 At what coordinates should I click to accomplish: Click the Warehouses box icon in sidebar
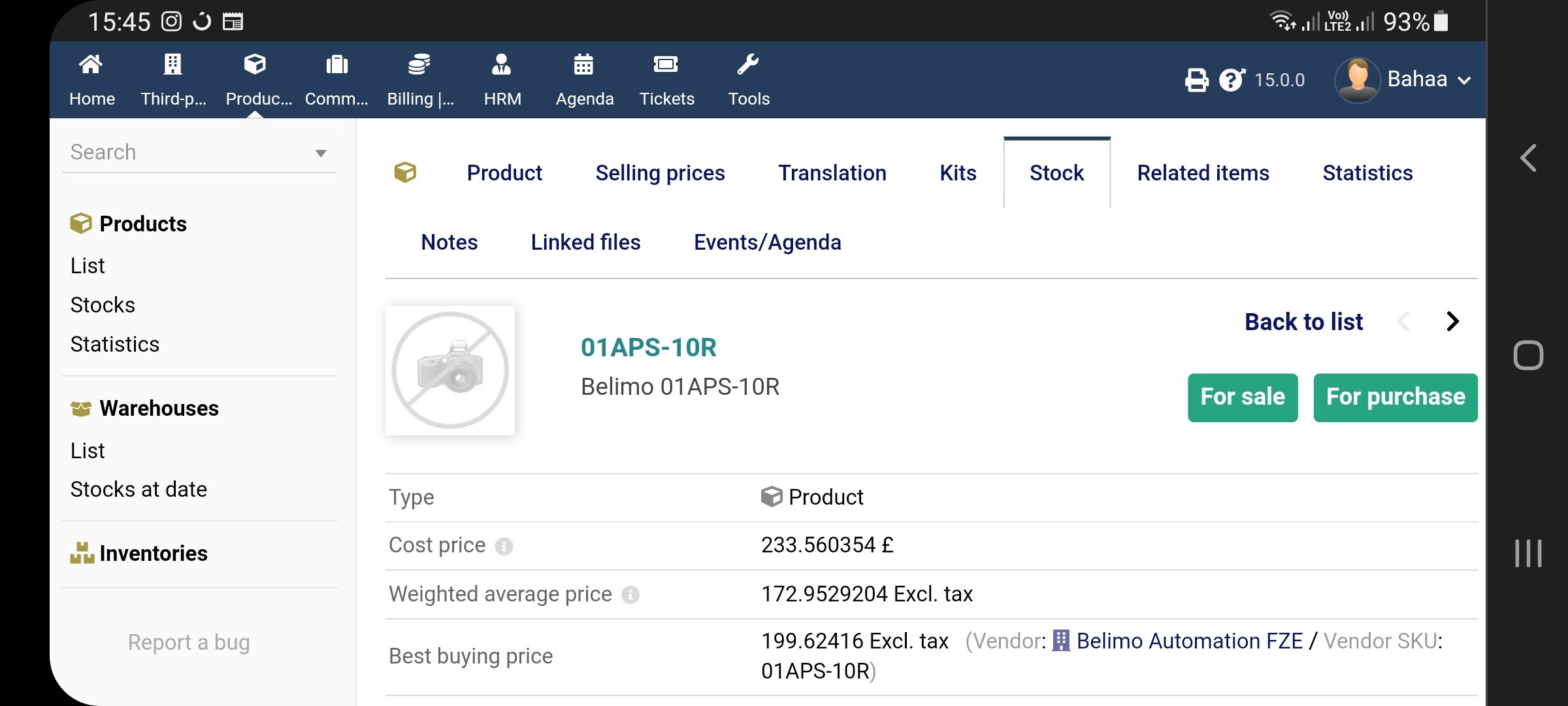point(81,409)
